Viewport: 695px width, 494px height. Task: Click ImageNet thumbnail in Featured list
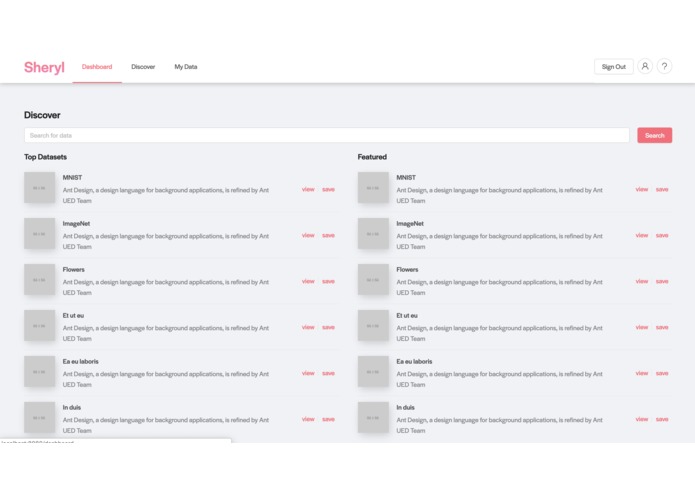(373, 234)
